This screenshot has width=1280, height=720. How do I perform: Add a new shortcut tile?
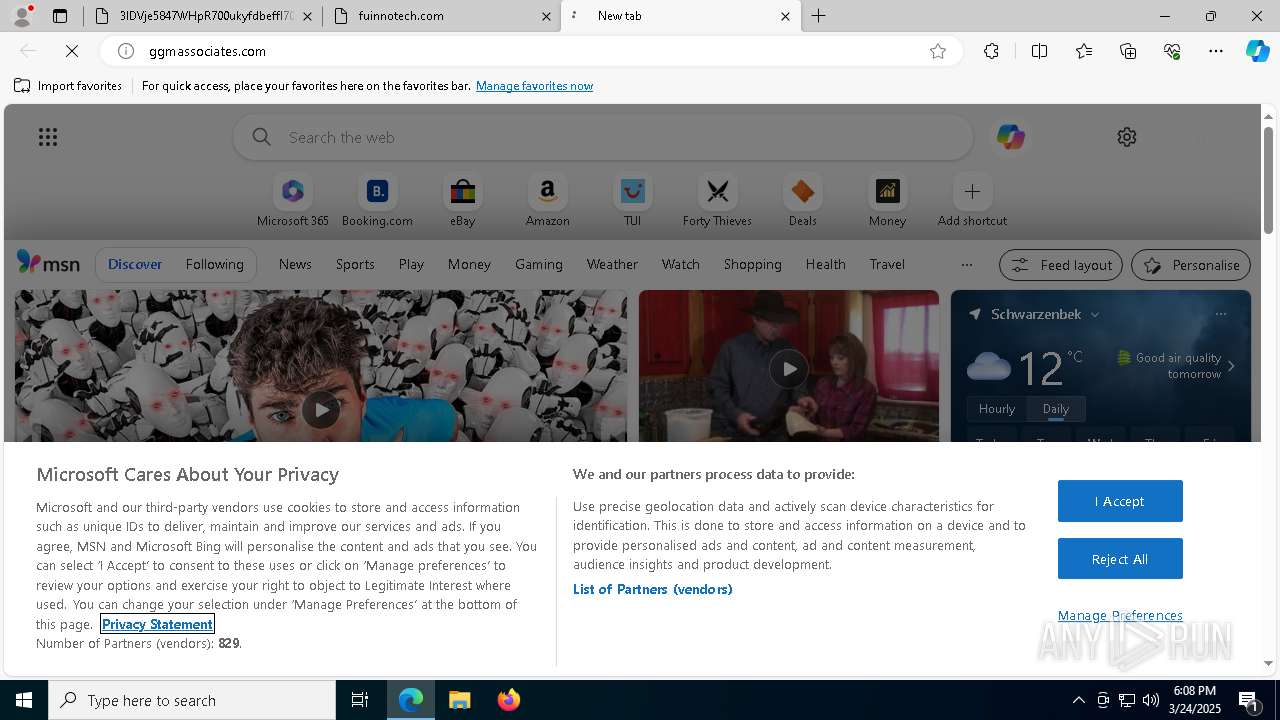[x=972, y=201]
